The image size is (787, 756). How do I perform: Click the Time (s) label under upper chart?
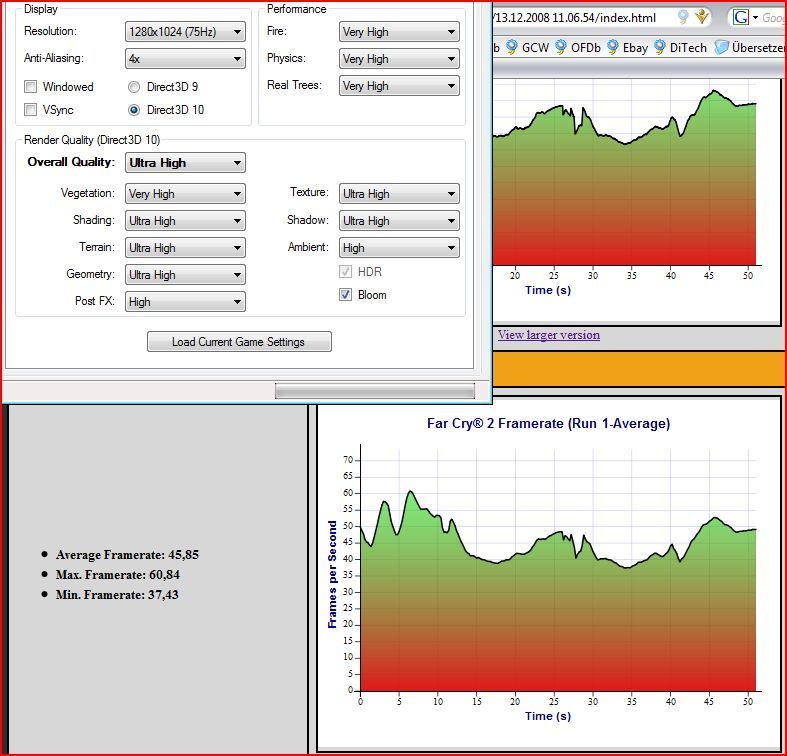coord(548,290)
